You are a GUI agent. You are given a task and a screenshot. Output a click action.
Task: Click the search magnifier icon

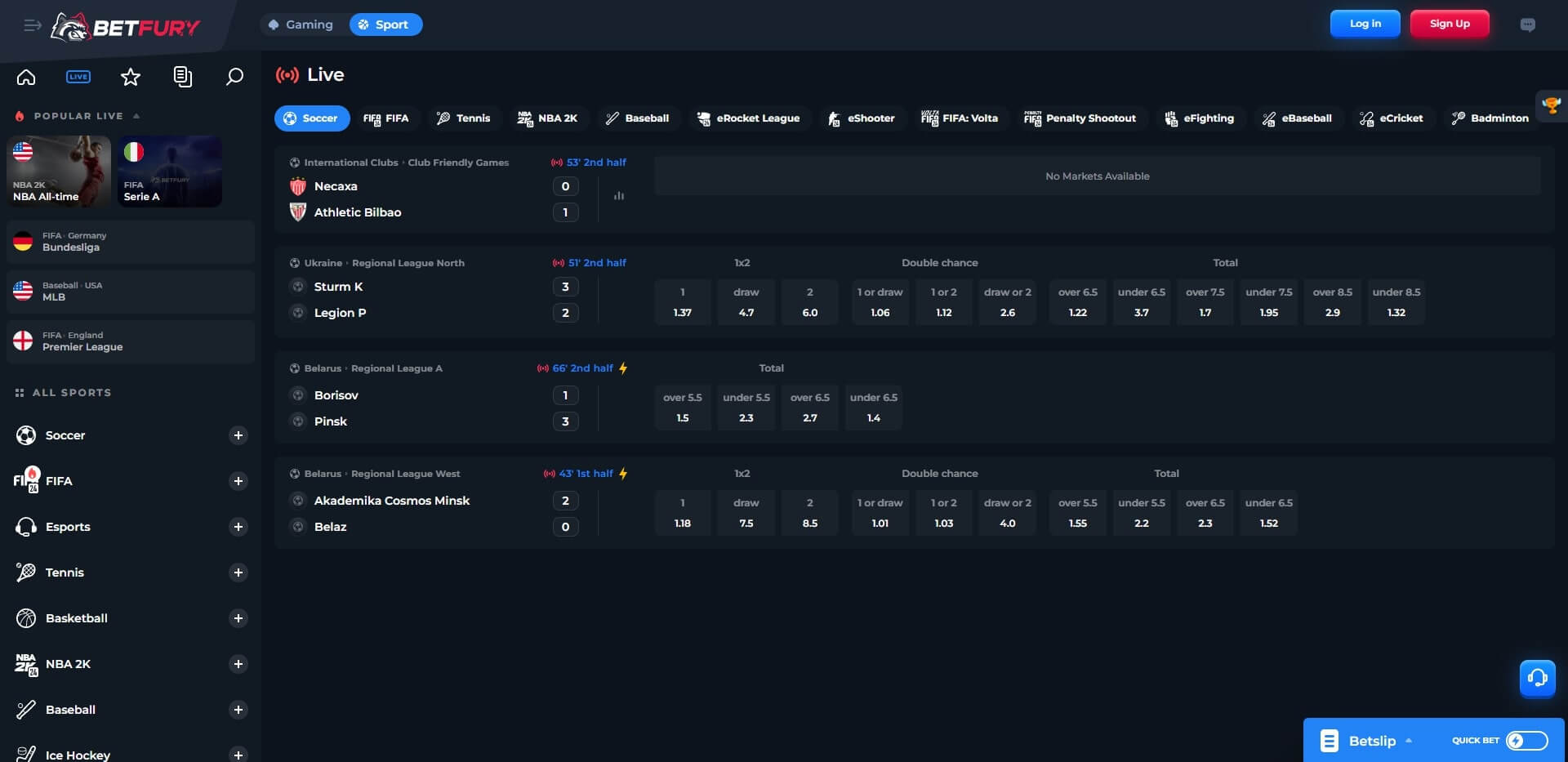click(234, 76)
